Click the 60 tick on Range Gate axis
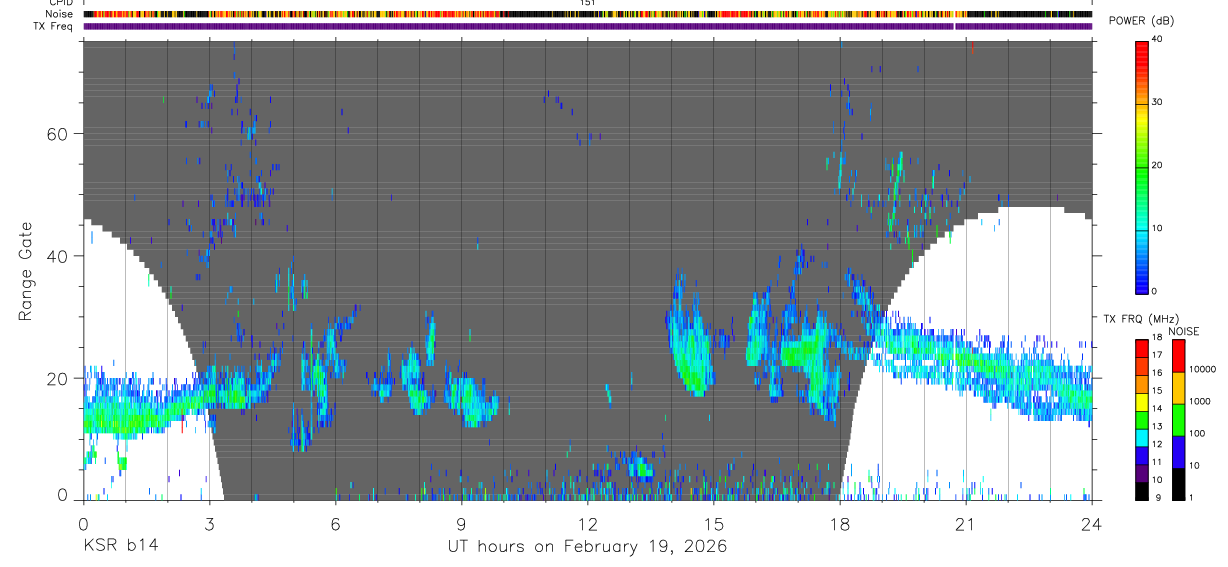Viewport: 1228px width, 567px height. (x=59, y=133)
